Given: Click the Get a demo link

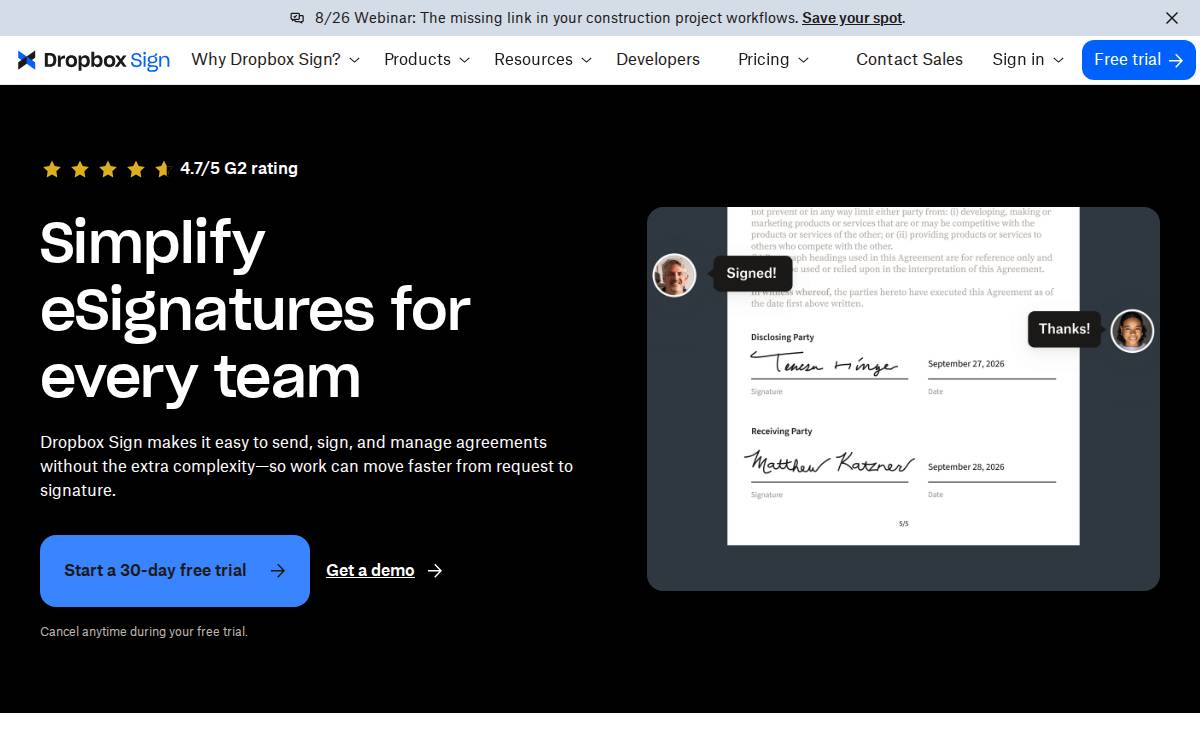Looking at the screenshot, I should point(370,571).
